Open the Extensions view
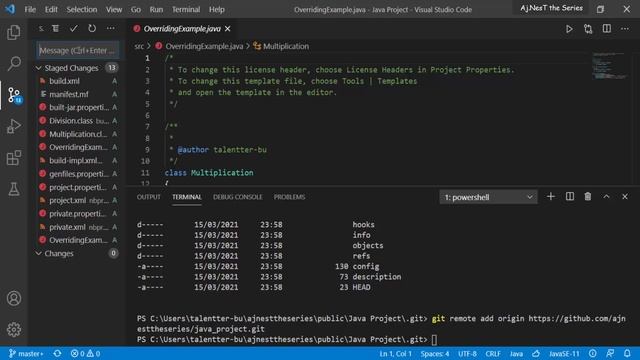 pyautogui.click(x=14, y=158)
